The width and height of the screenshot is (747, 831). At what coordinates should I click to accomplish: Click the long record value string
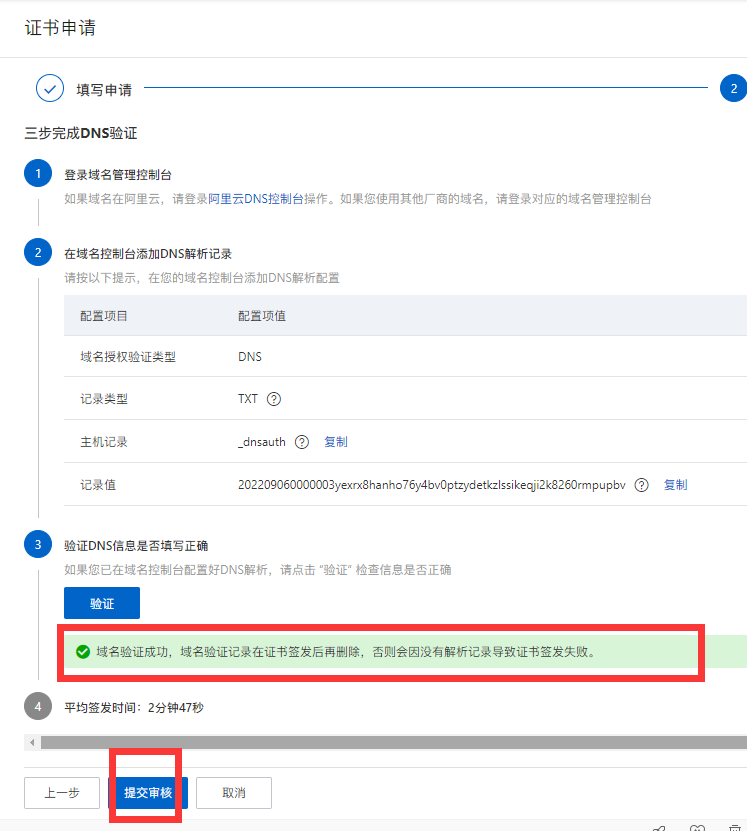431,485
